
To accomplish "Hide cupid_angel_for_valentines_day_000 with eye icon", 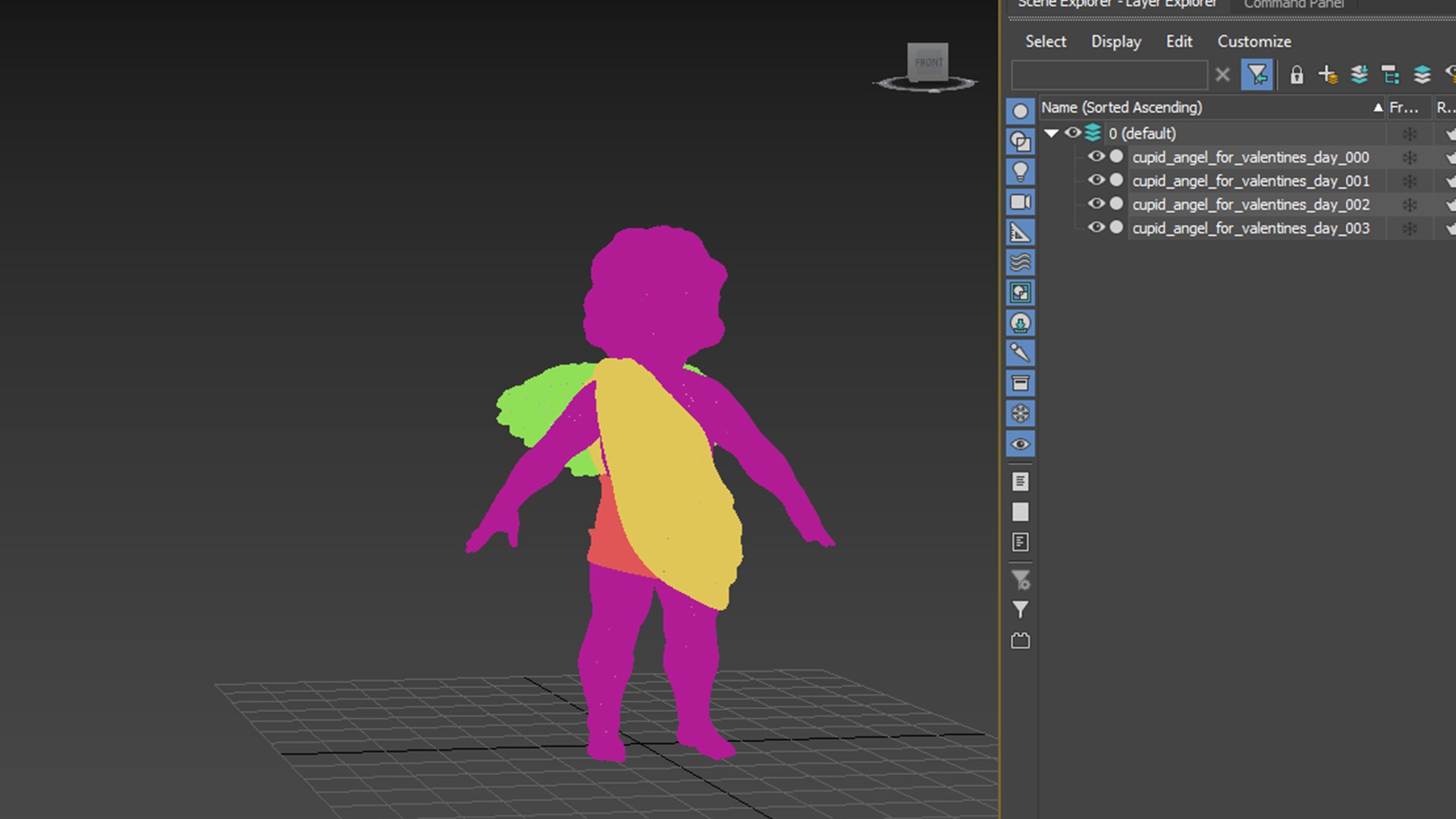I will pyautogui.click(x=1096, y=157).
